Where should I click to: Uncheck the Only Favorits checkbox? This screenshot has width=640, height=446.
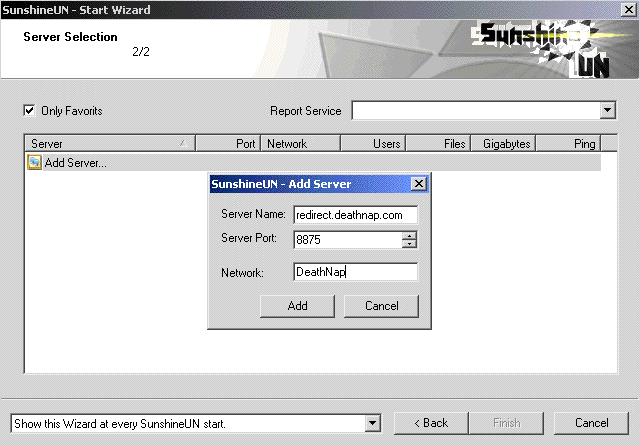tap(29, 111)
